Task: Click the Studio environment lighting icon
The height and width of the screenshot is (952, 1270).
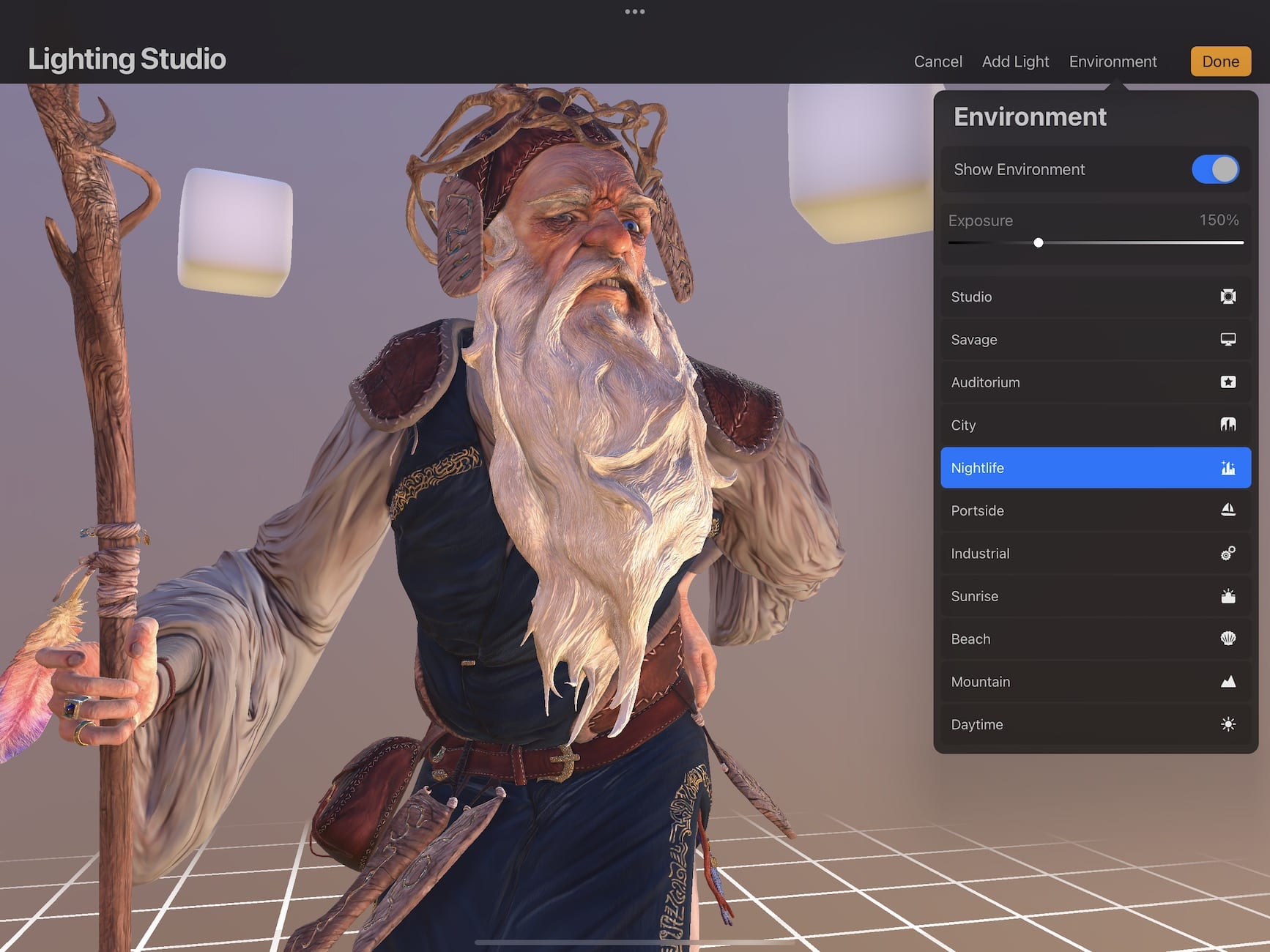Action: pyautogui.click(x=1228, y=297)
